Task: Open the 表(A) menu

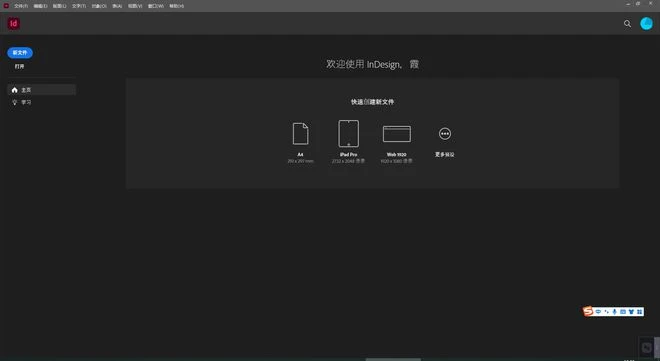Action: (x=117, y=6)
